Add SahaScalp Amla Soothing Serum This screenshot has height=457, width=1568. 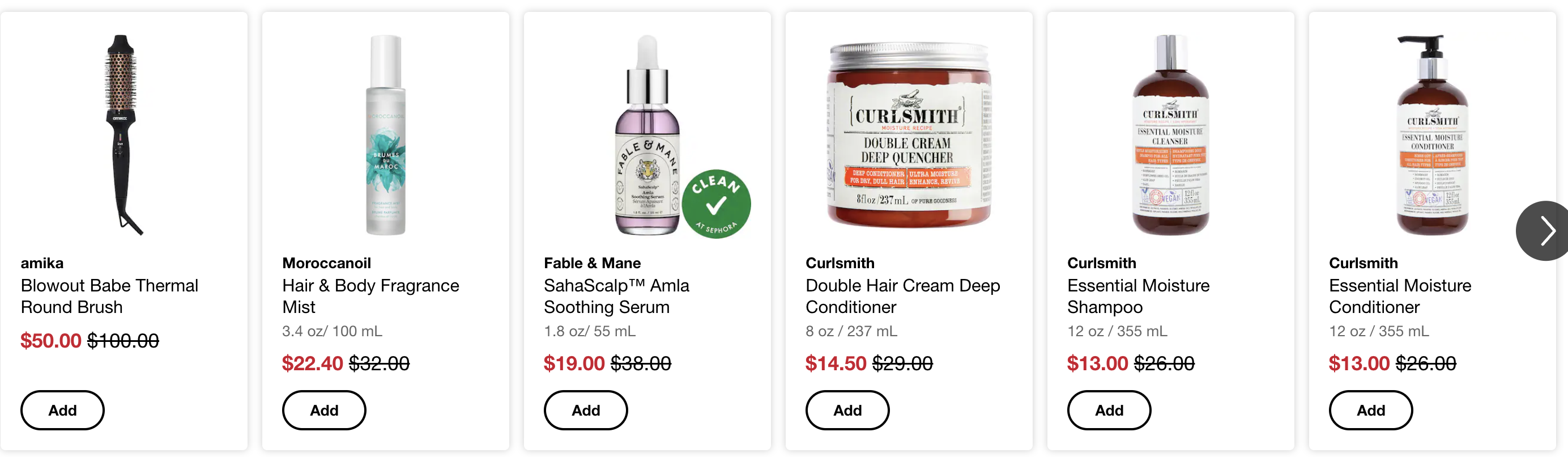click(x=586, y=410)
